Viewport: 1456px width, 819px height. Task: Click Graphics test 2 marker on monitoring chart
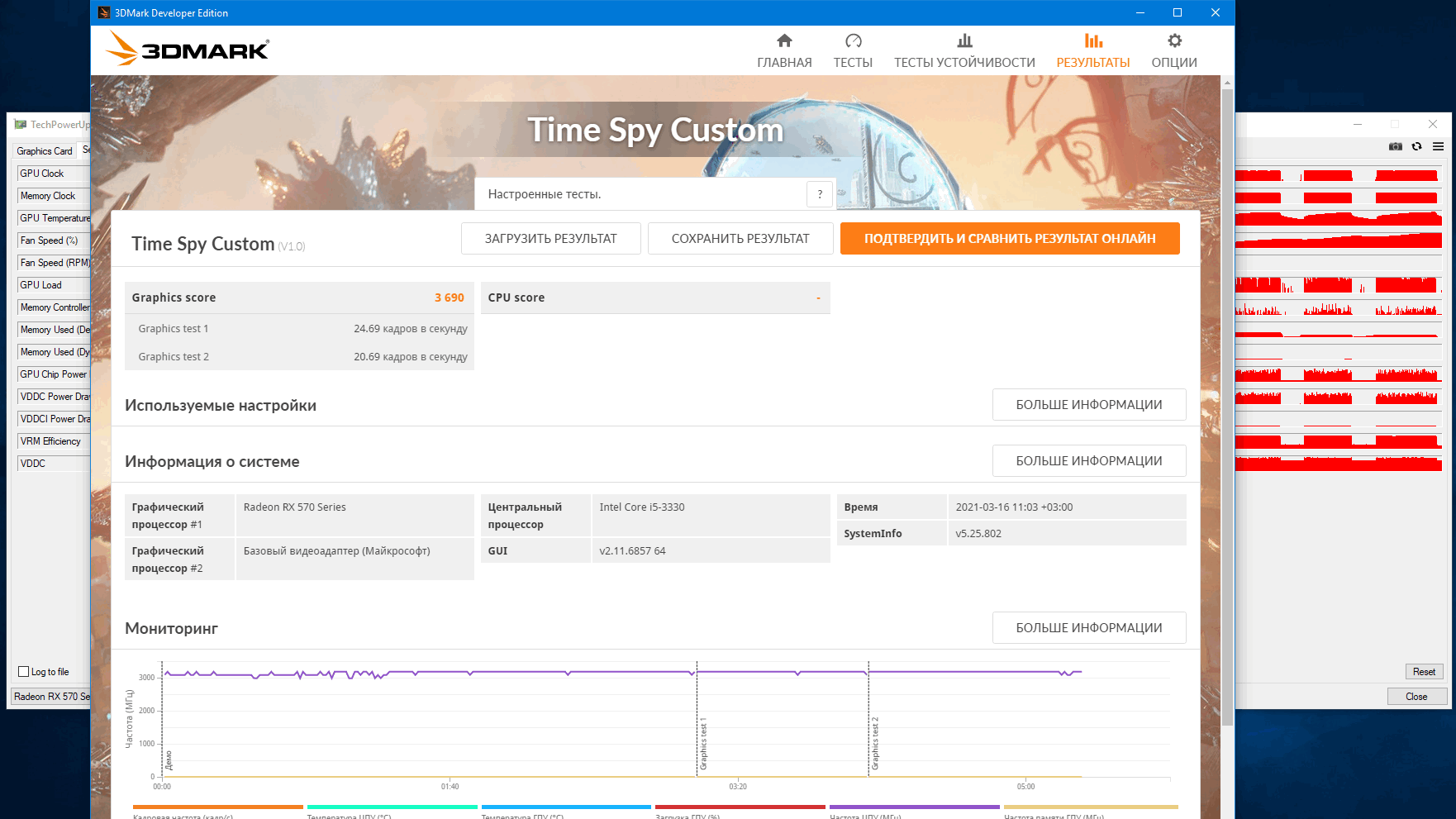coord(875,744)
